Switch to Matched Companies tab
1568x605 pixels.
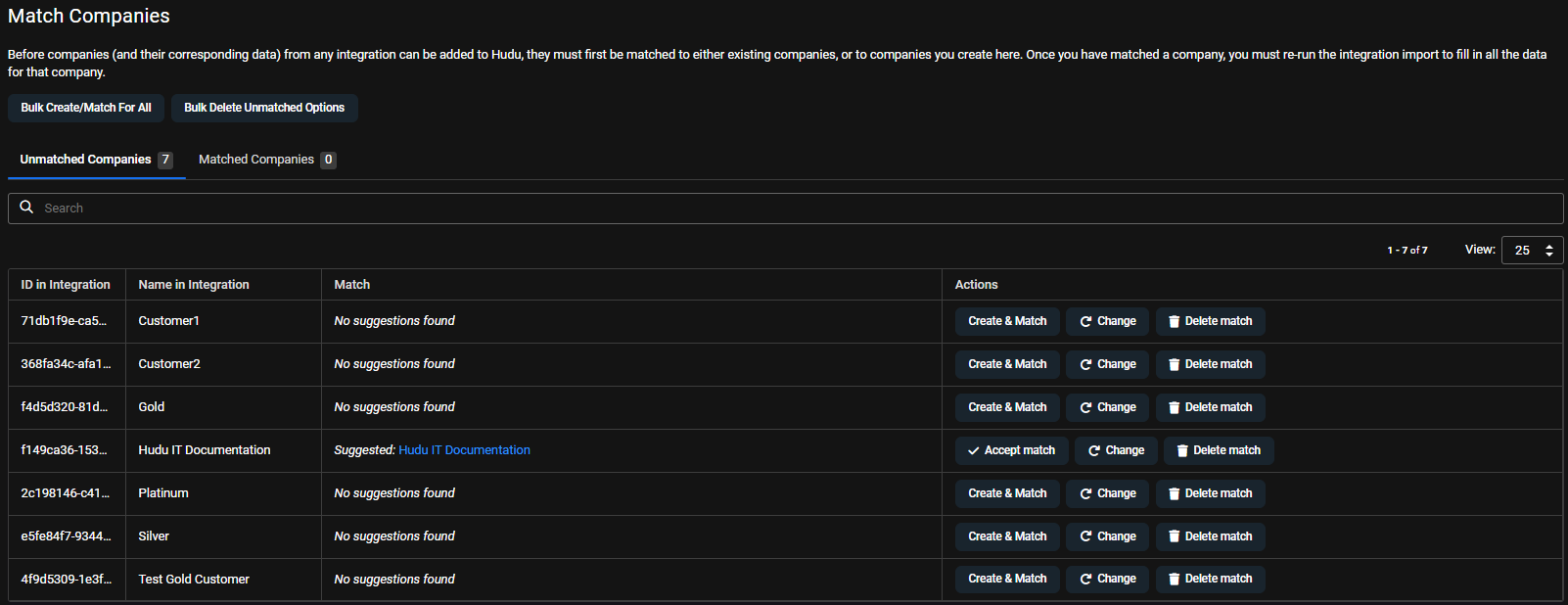[266, 160]
